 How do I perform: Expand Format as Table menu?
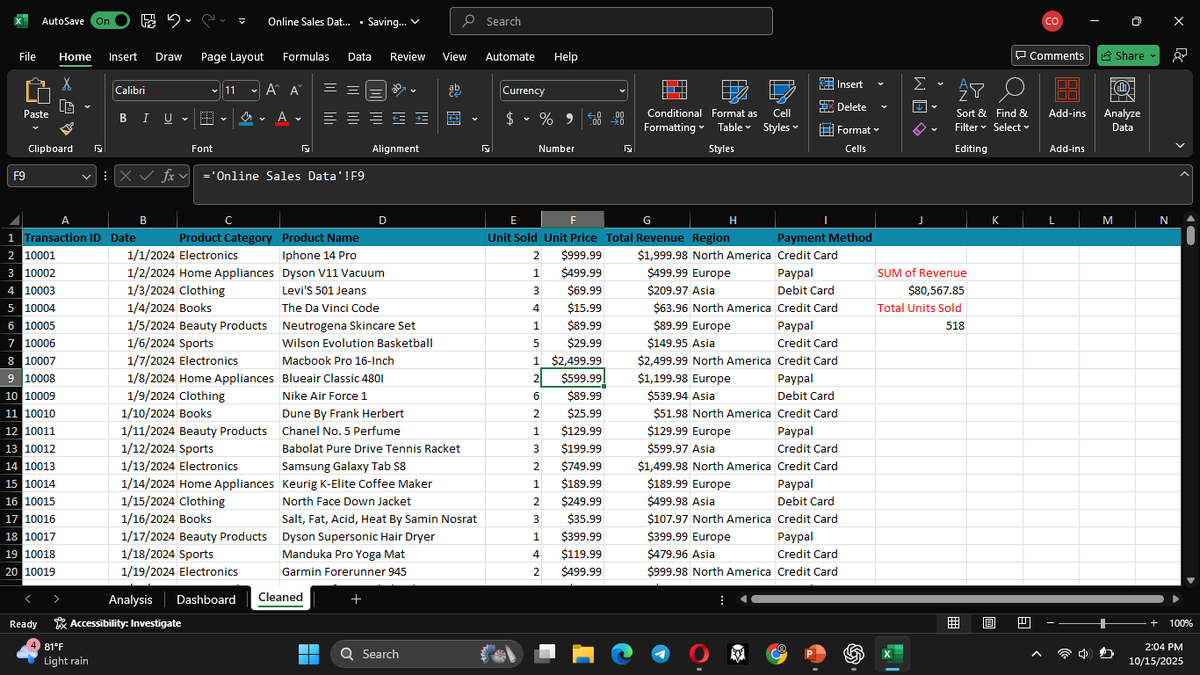click(736, 106)
